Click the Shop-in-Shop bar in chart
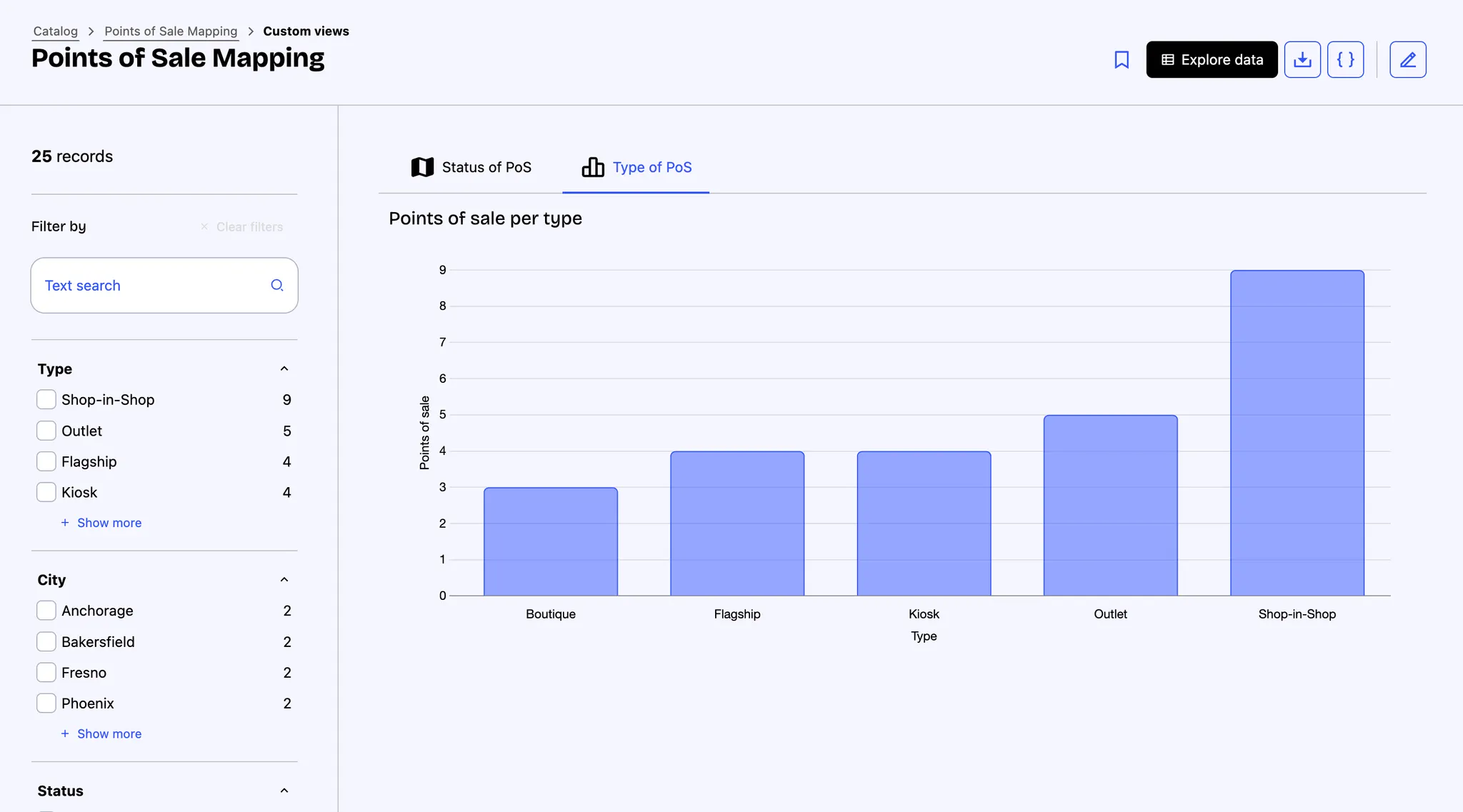The width and height of the screenshot is (1463, 812). (x=1297, y=433)
